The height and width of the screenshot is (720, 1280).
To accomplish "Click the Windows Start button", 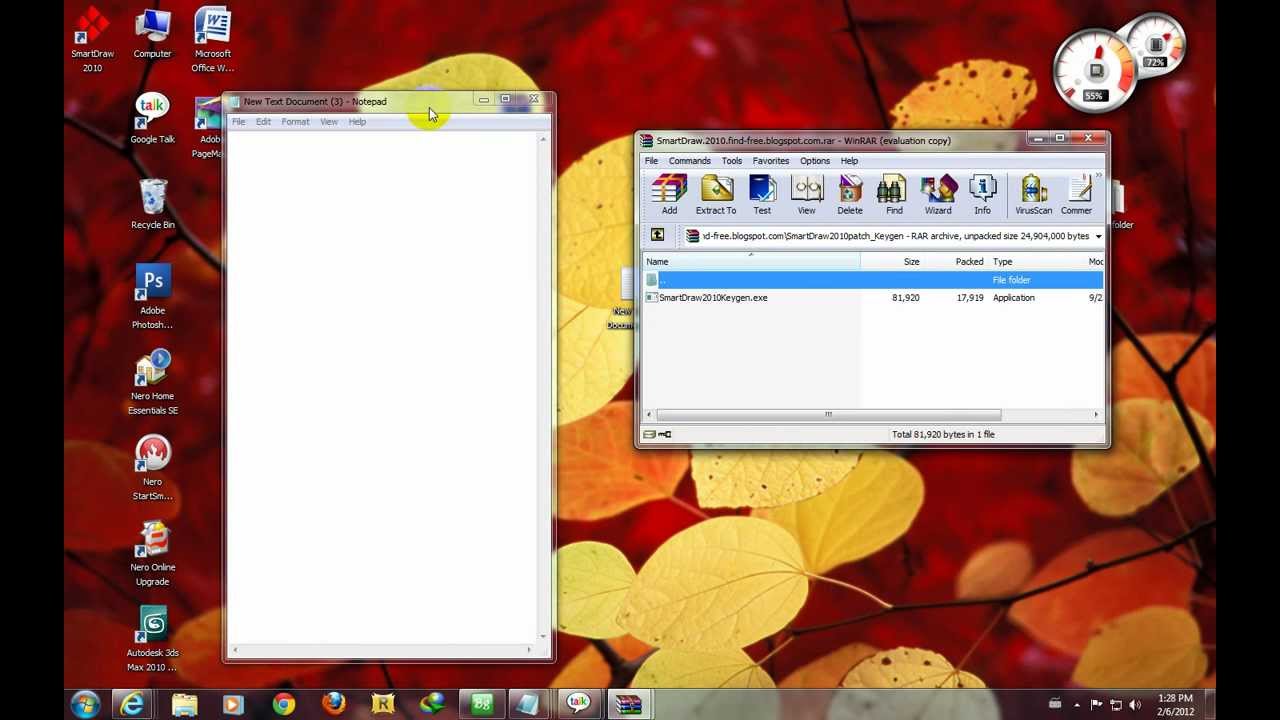I will [x=85, y=704].
